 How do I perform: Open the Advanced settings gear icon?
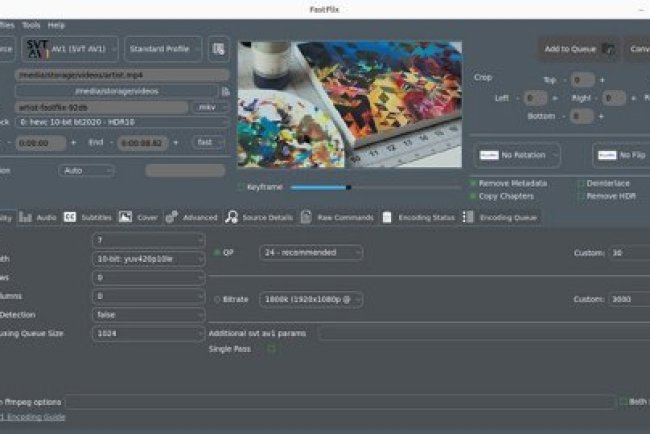point(172,217)
